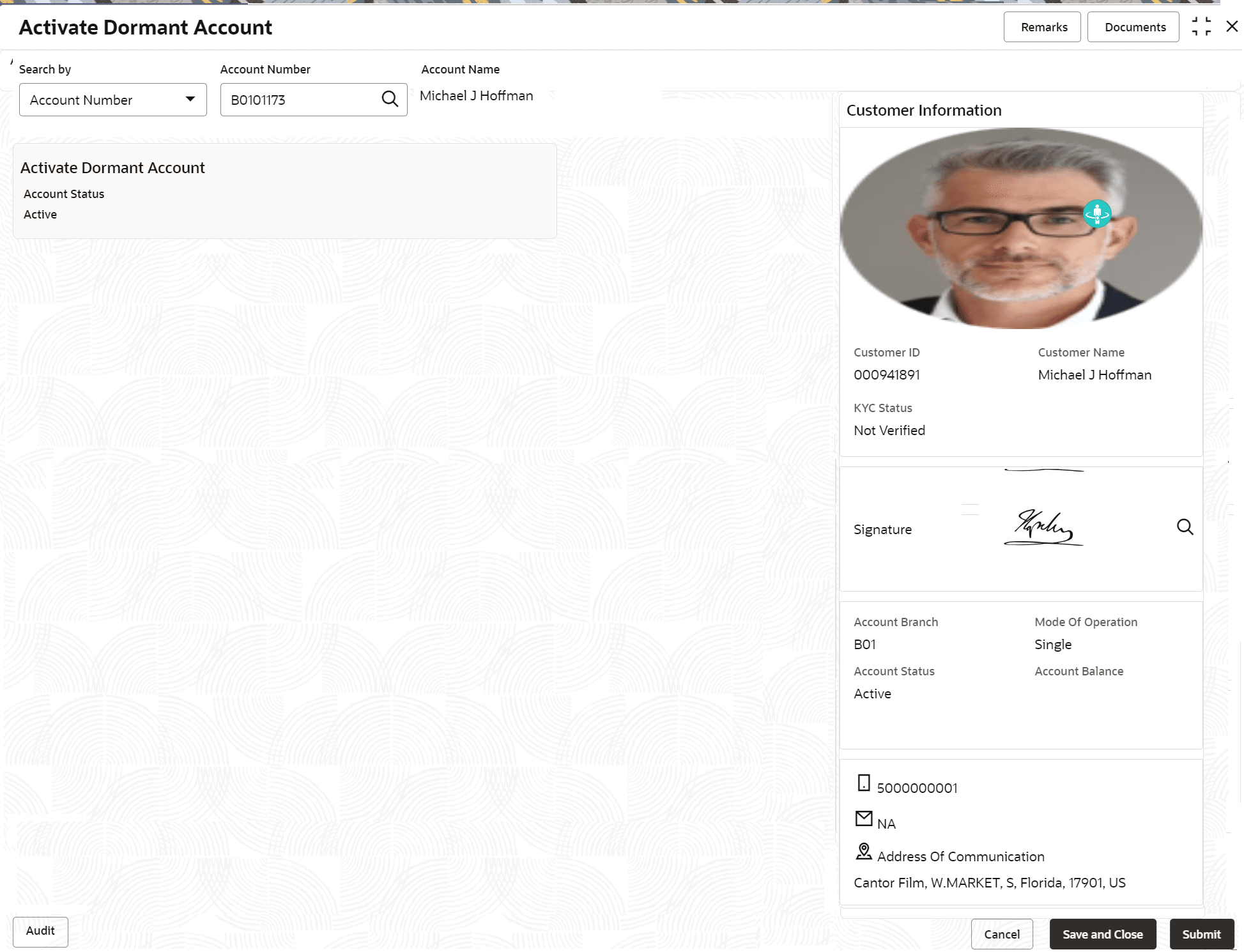
Task: Click the account number search magnifier icon
Action: point(390,99)
